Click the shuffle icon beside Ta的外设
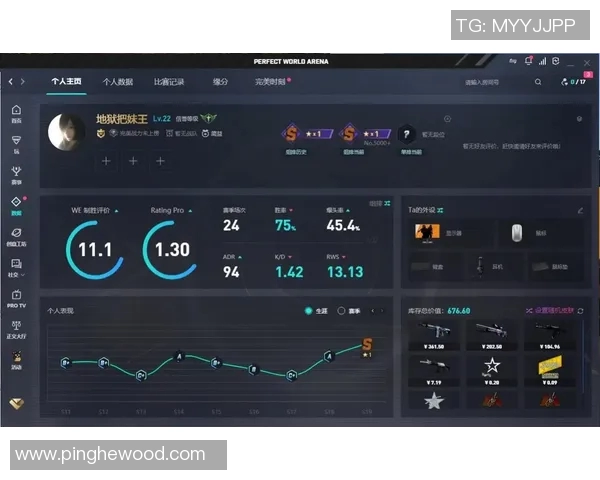This screenshot has height=480, width=600. [440, 210]
